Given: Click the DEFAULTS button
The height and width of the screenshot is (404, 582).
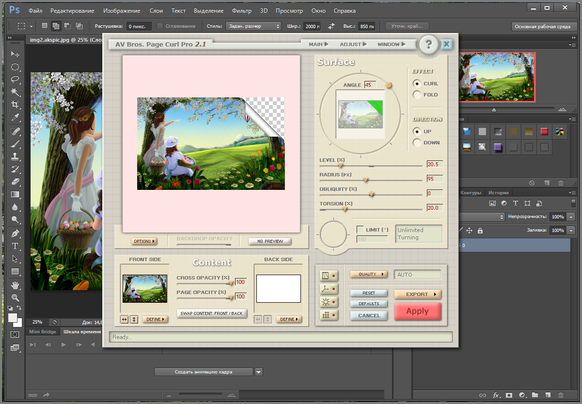Looking at the screenshot, I should click(369, 304).
